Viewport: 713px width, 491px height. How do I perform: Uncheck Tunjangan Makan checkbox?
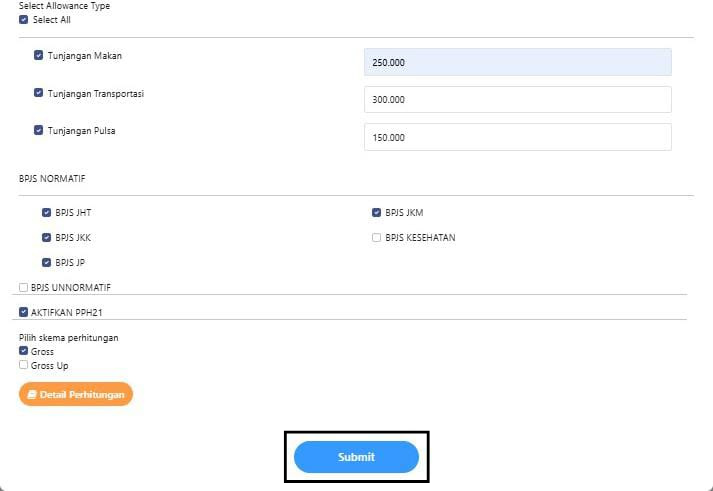click(x=38, y=56)
